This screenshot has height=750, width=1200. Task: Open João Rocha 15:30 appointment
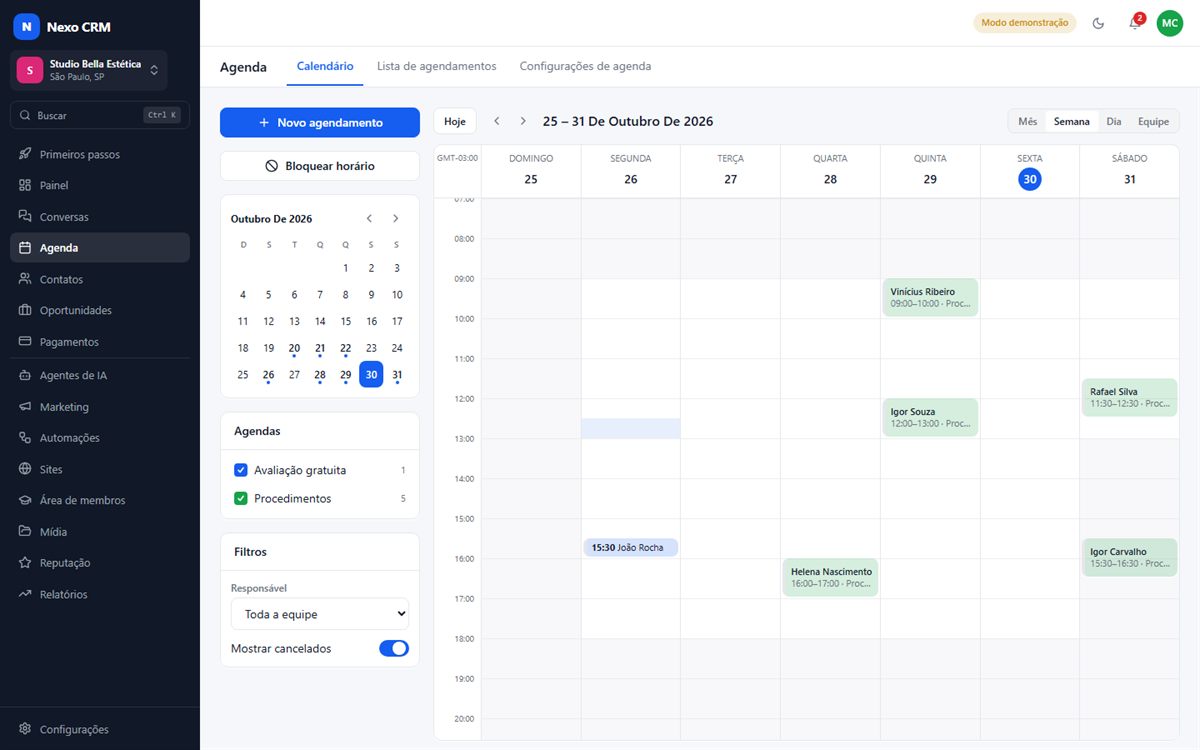[x=631, y=547]
